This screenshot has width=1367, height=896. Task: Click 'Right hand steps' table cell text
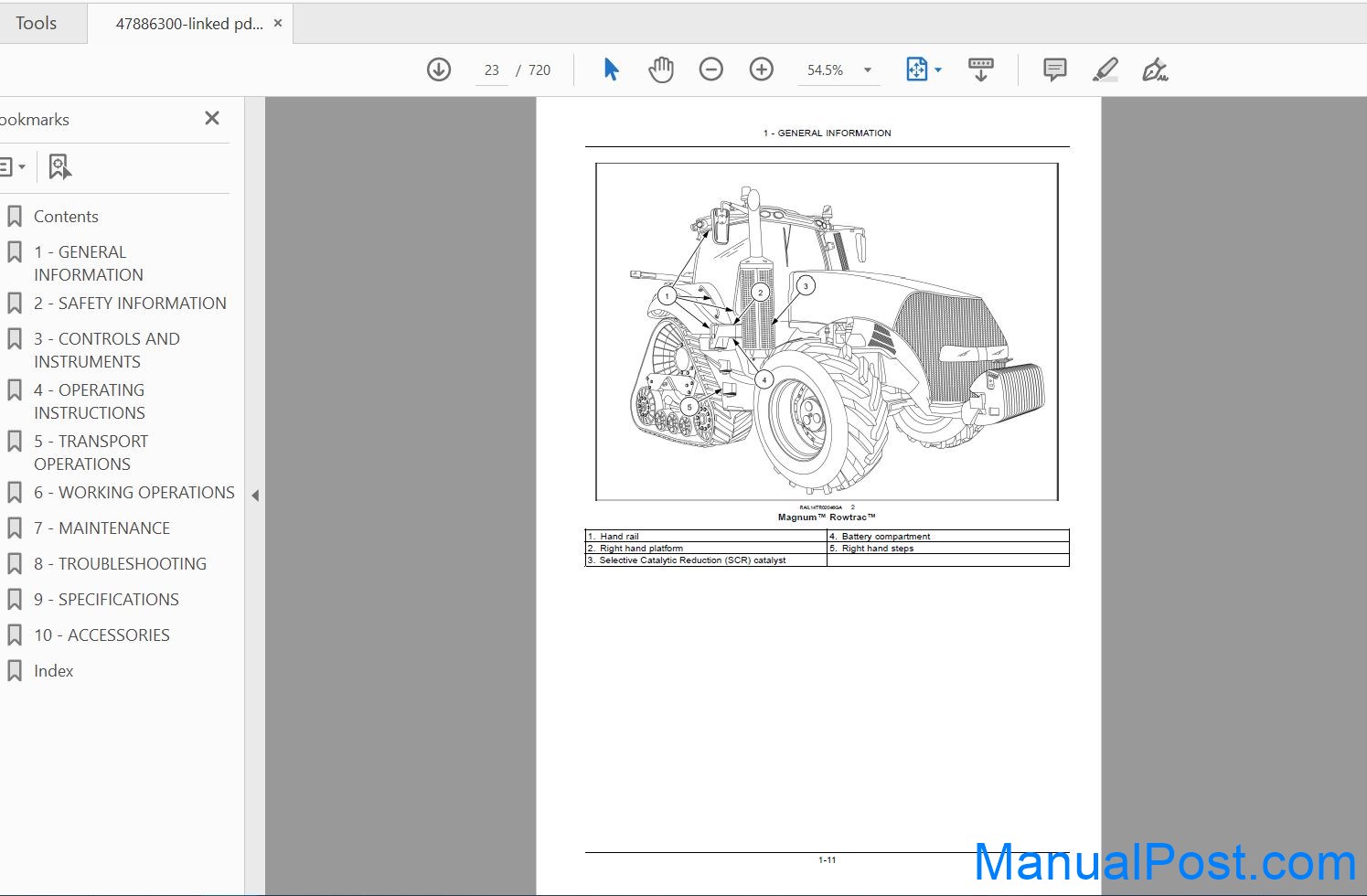[878, 549]
